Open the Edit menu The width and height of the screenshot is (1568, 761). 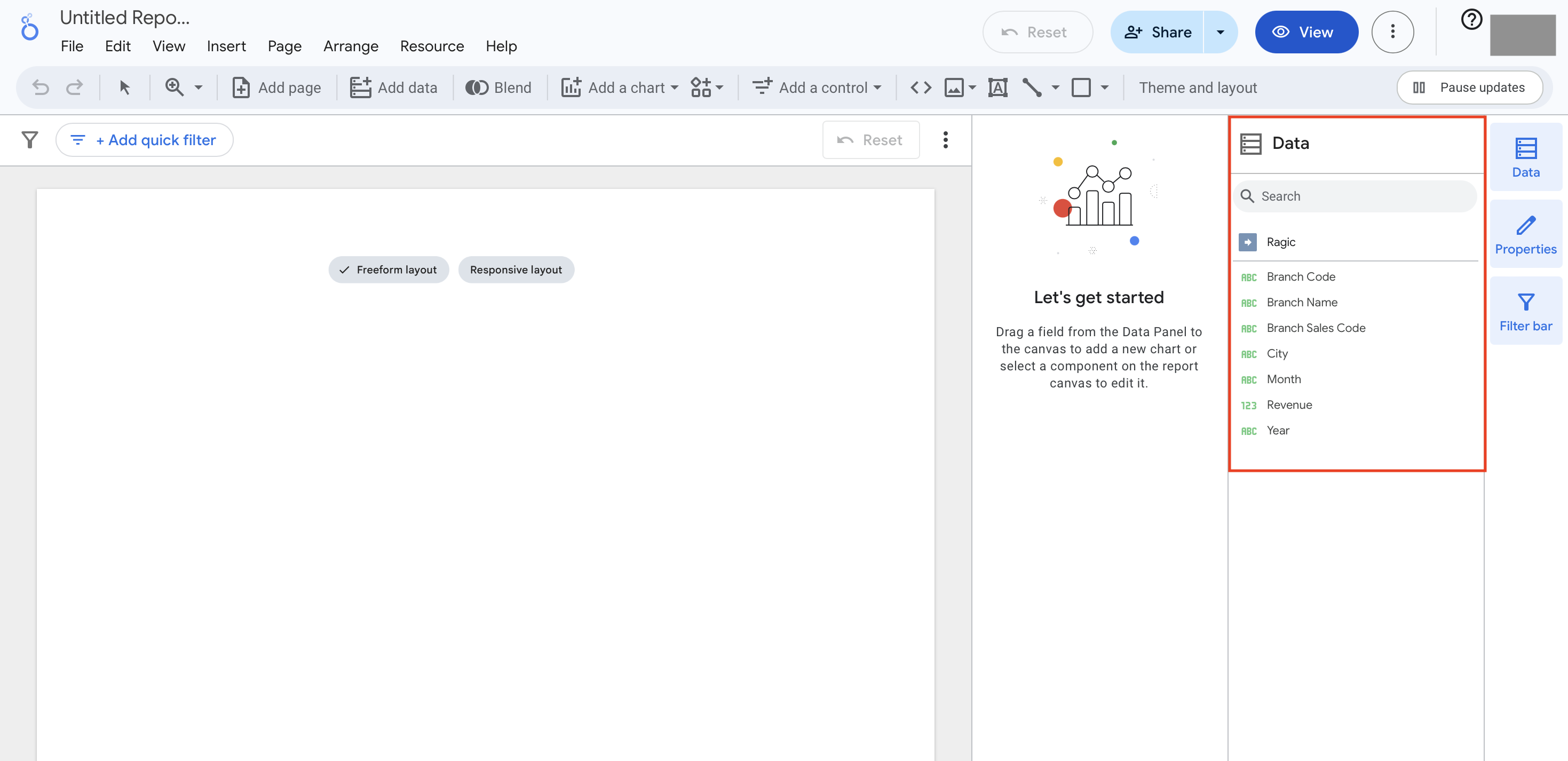pos(117,46)
